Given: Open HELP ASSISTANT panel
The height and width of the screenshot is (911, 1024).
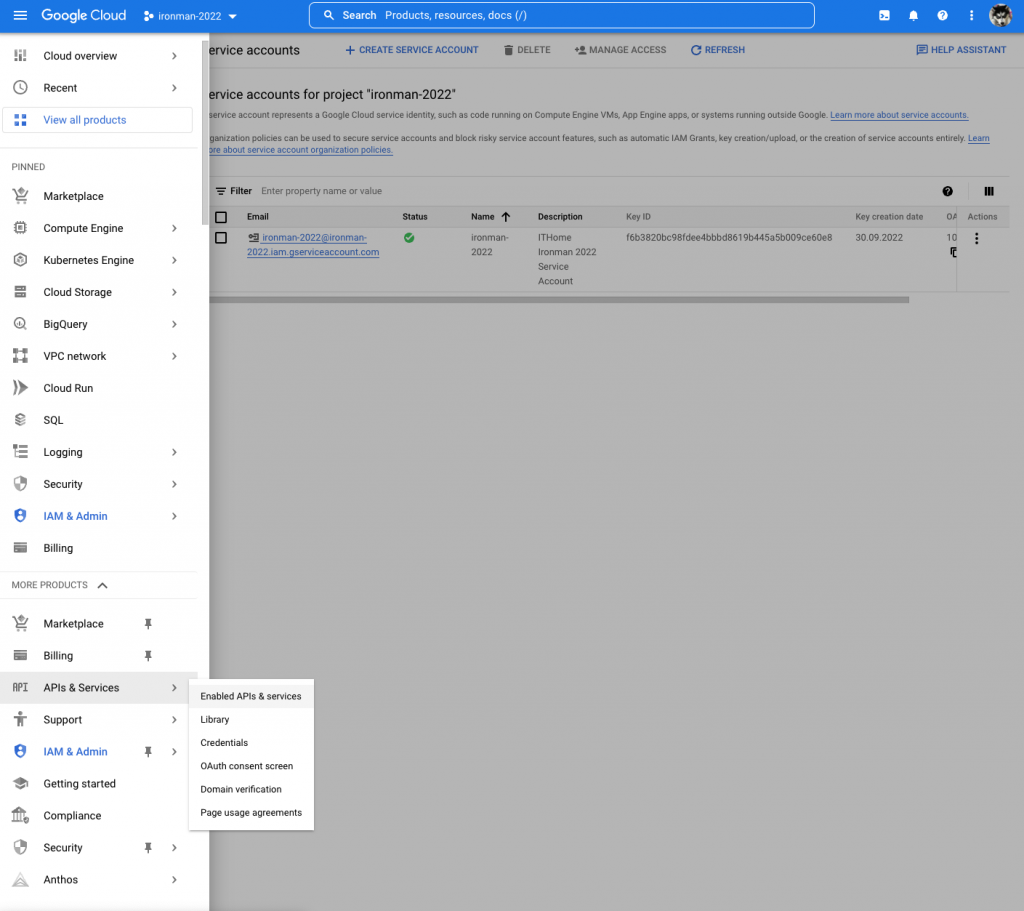Looking at the screenshot, I should click(961, 50).
